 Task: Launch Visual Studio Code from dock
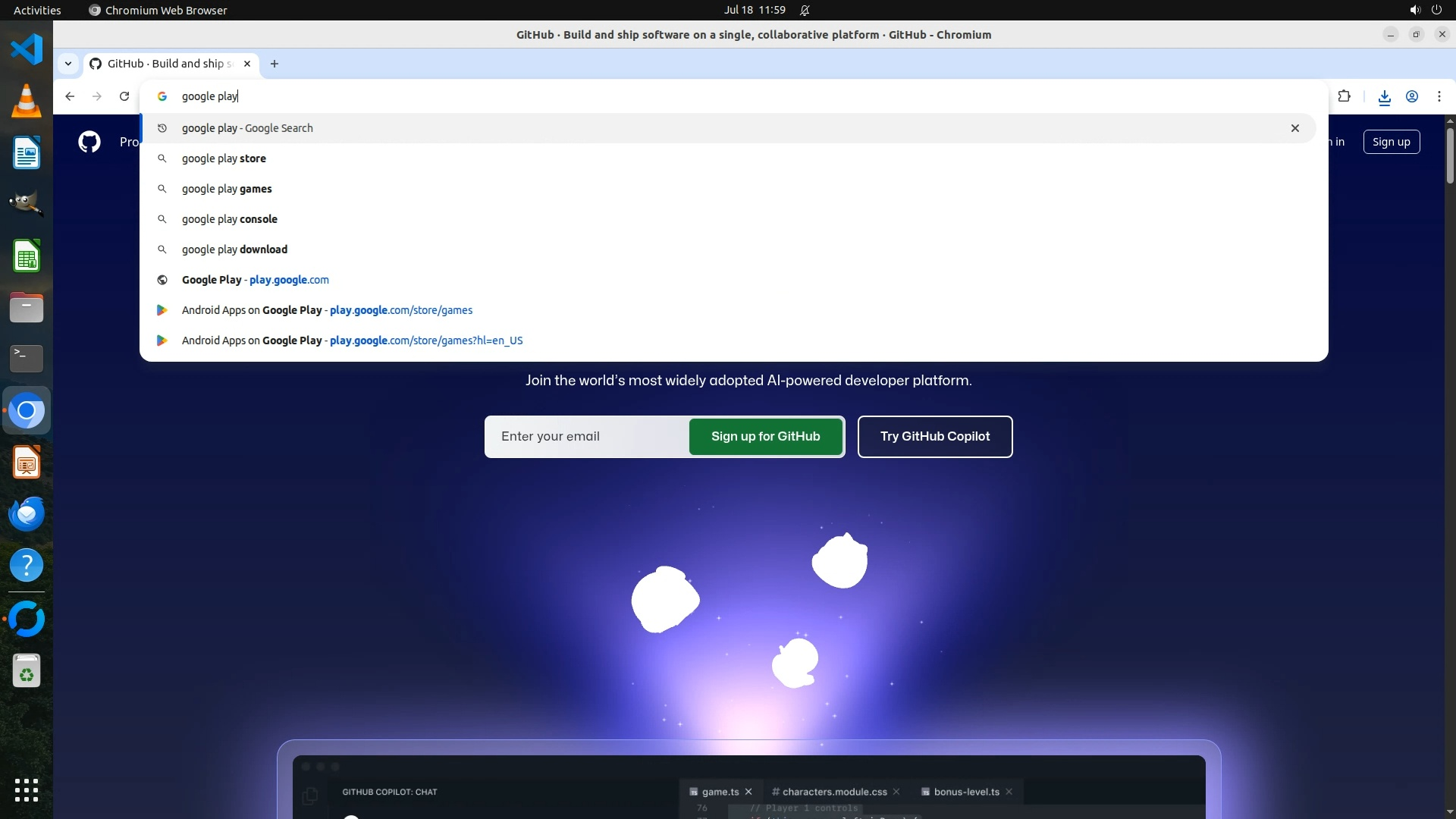click(27, 50)
